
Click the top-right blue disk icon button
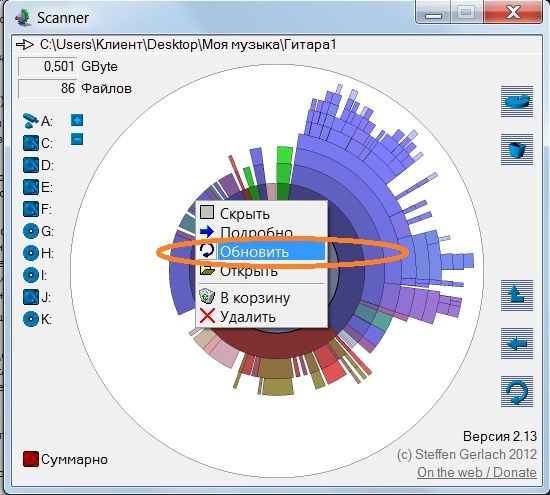coord(517,101)
